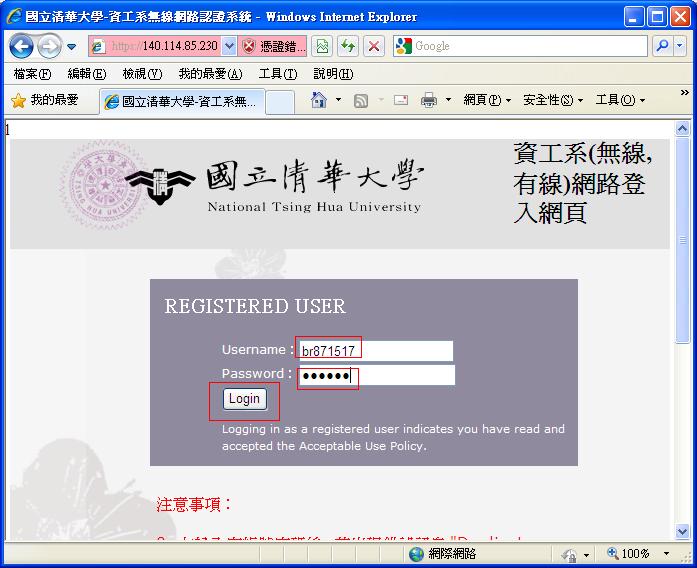Click the browser Back arrow button
Screen dimensions: 697x568
click(x=22, y=46)
